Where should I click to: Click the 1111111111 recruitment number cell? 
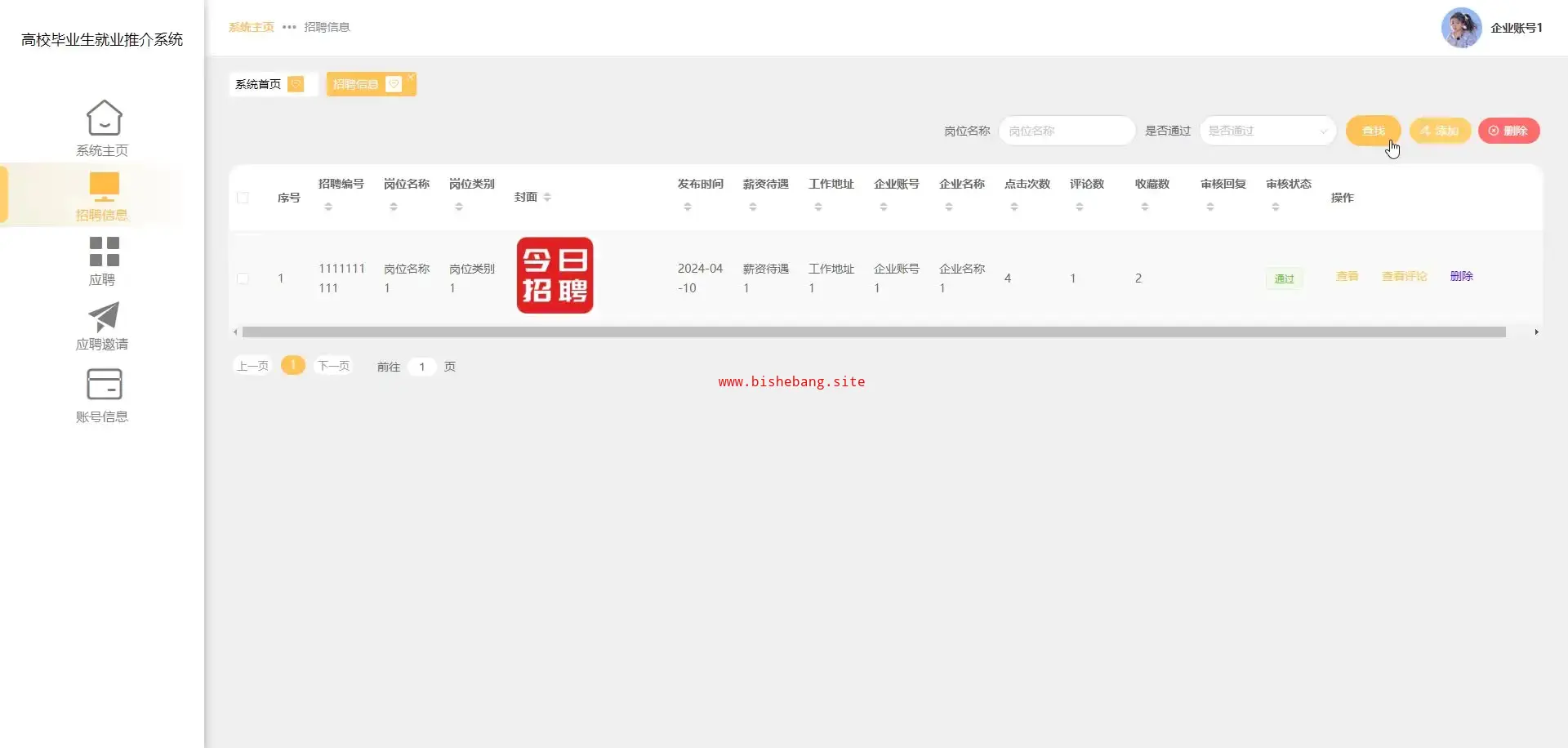(341, 278)
